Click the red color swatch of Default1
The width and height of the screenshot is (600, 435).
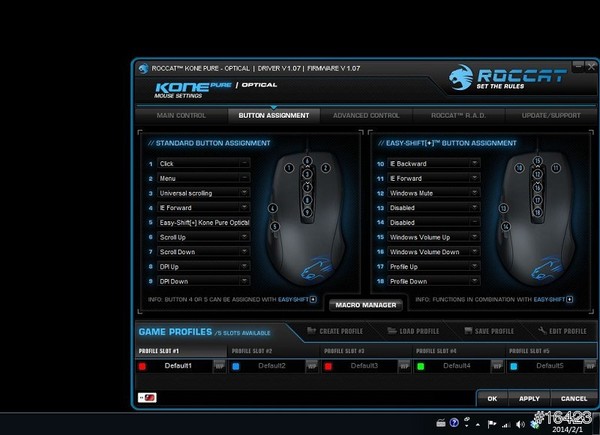pos(142,366)
